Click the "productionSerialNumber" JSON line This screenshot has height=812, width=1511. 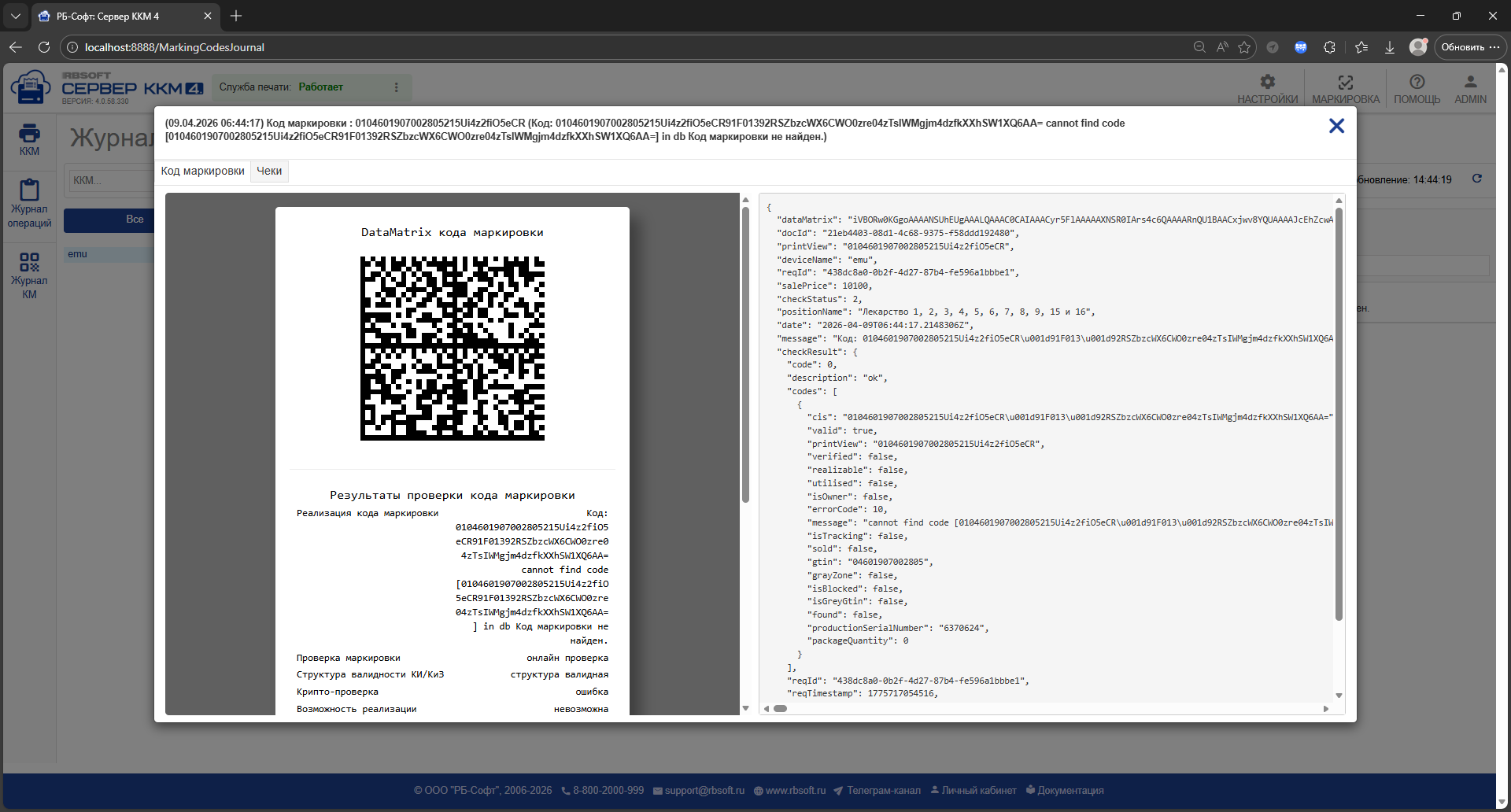[898, 628]
